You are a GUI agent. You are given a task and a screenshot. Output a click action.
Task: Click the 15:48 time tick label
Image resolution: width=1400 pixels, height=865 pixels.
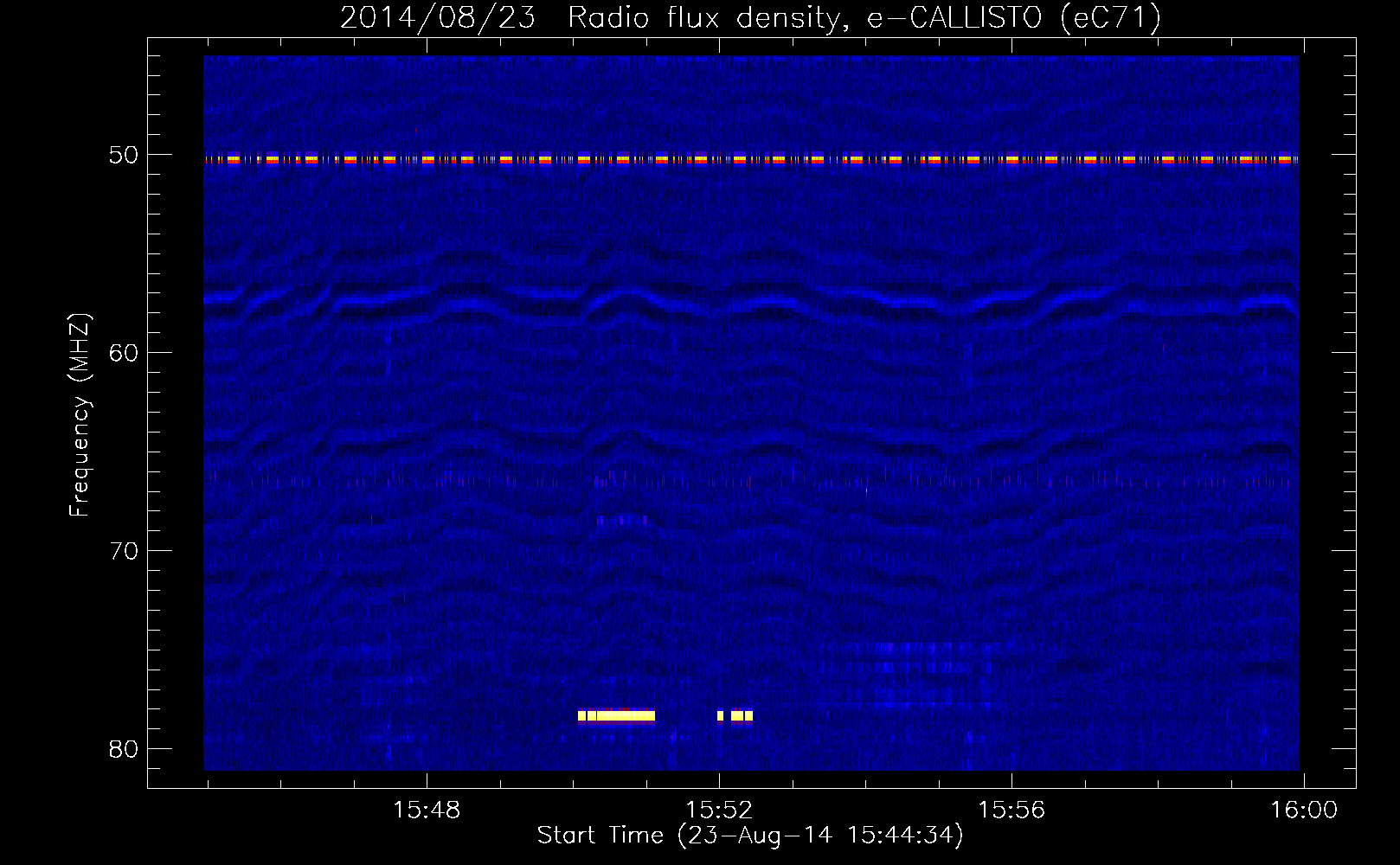427,810
